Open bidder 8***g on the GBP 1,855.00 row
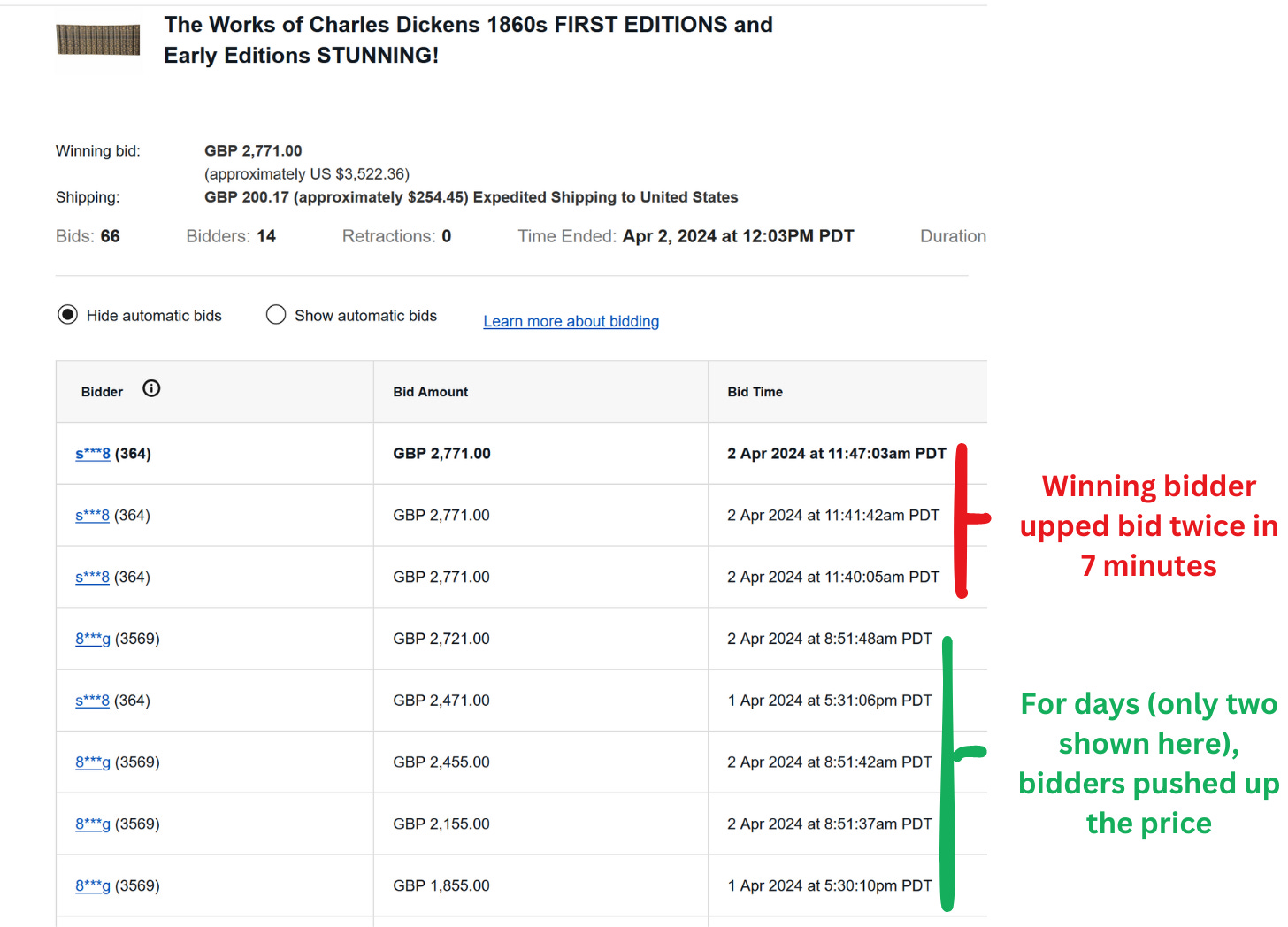The width and height of the screenshot is (1288, 927). [x=93, y=886]
